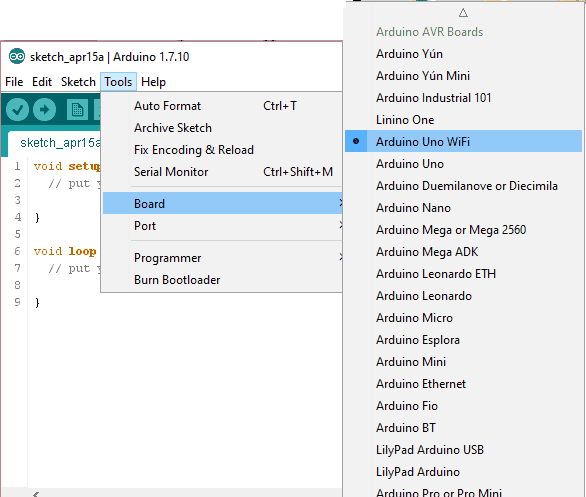Open the File menu
Viewport: 586px width, 497px height.
tap(14, 82)
